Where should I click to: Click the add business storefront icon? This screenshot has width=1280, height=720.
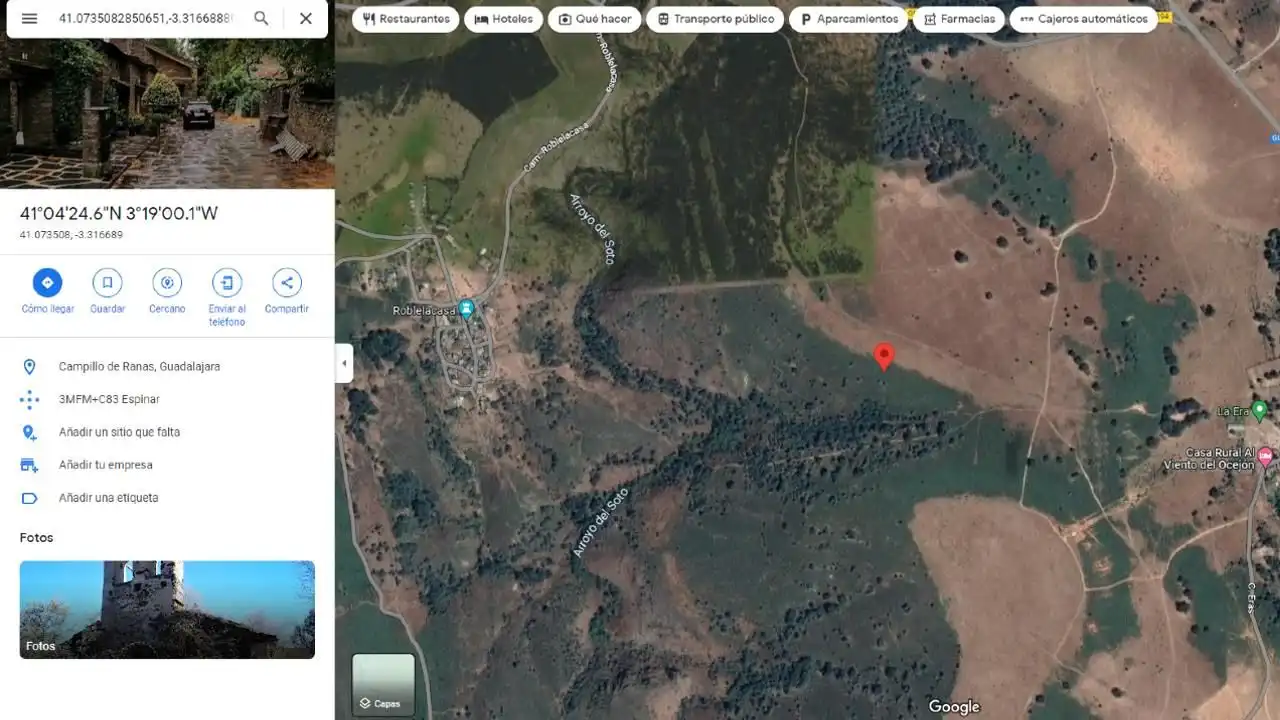[29, 465]
